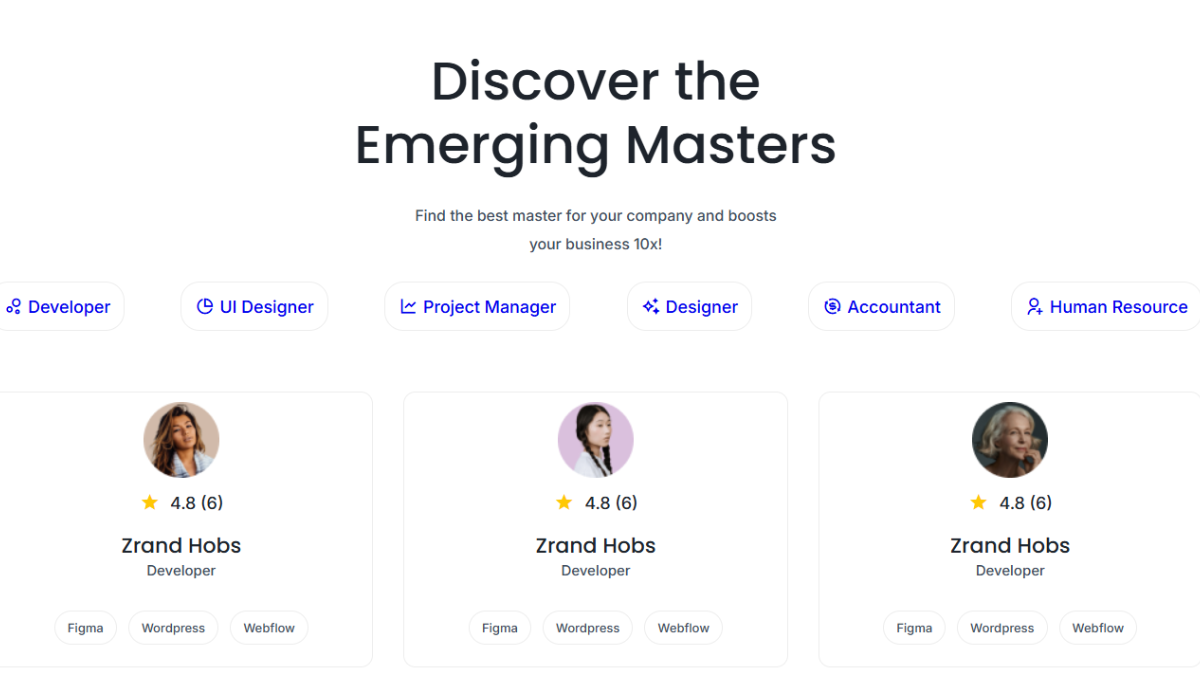The height and width of the screenshot is (675, 1200).
Task: Click the Figma tag on the left card
Action: point(85,628)
